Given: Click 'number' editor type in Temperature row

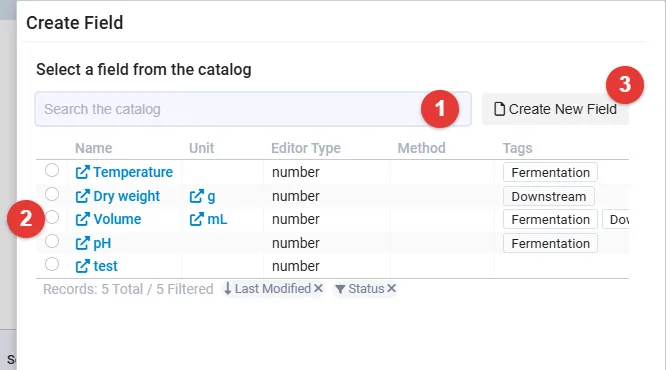Looking at the screenshot, I should click(296, 172).
